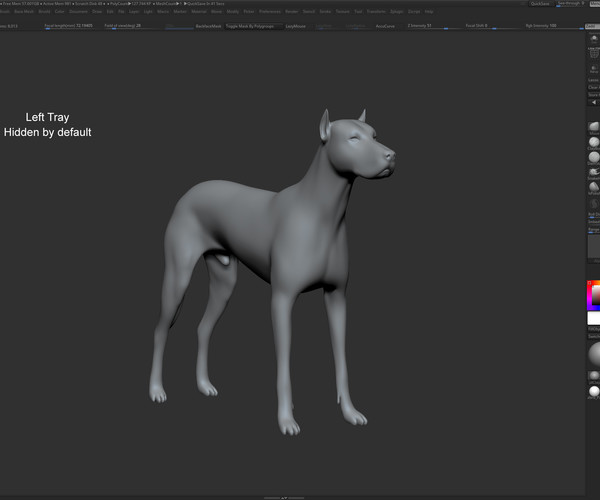Open the Material menu

click(x=199, y=11)
